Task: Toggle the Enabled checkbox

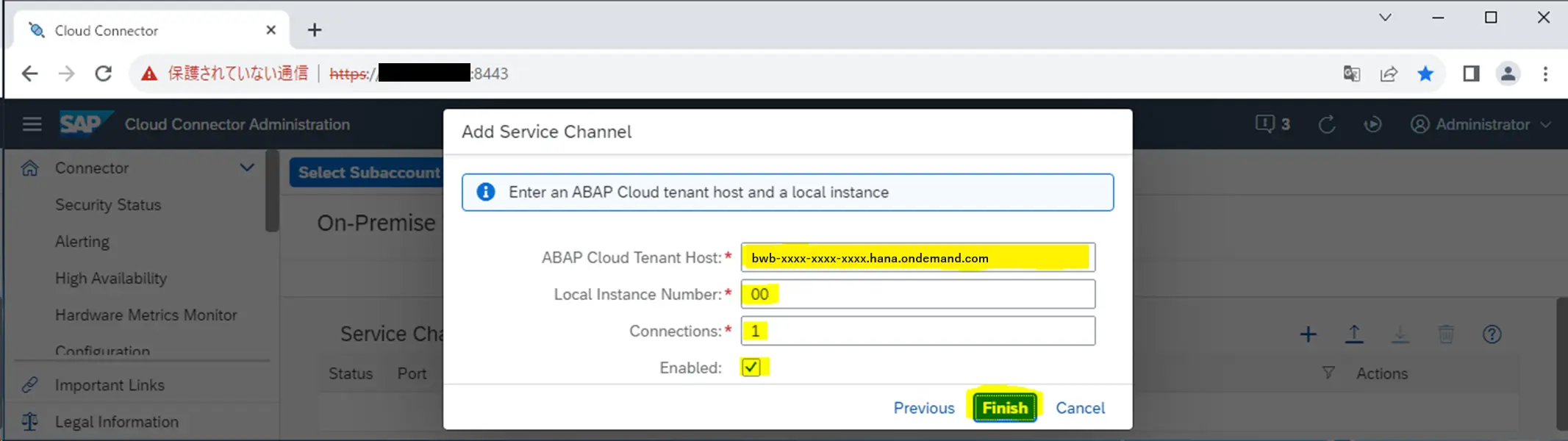Action: 751,367
